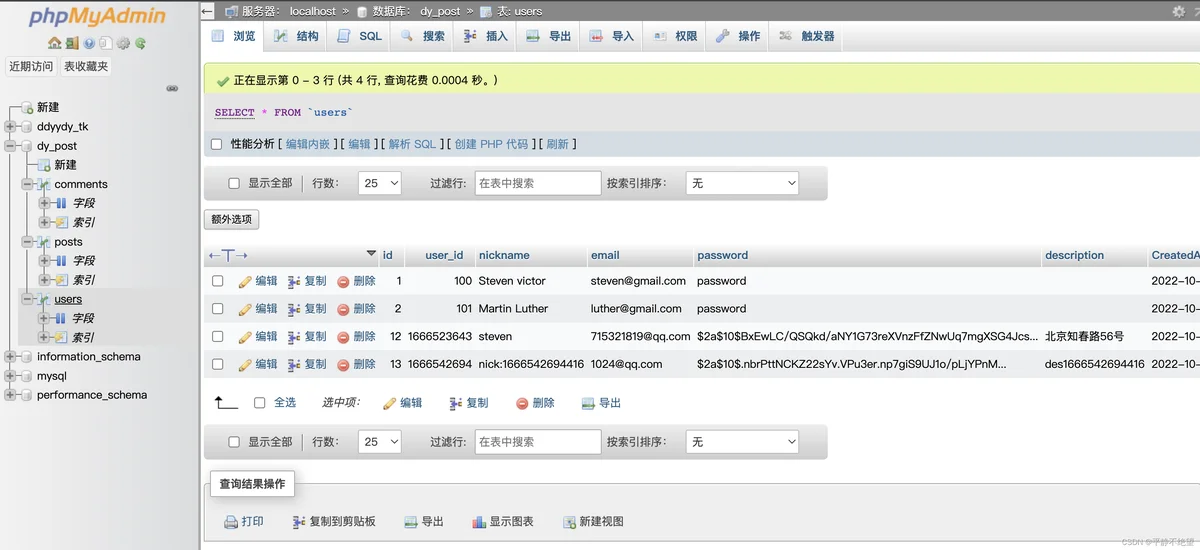Image resolution: width=1200 pixels, height=550 pixels.
Task: Click the link chain icon in sidebar
Action: coord(172,88)
